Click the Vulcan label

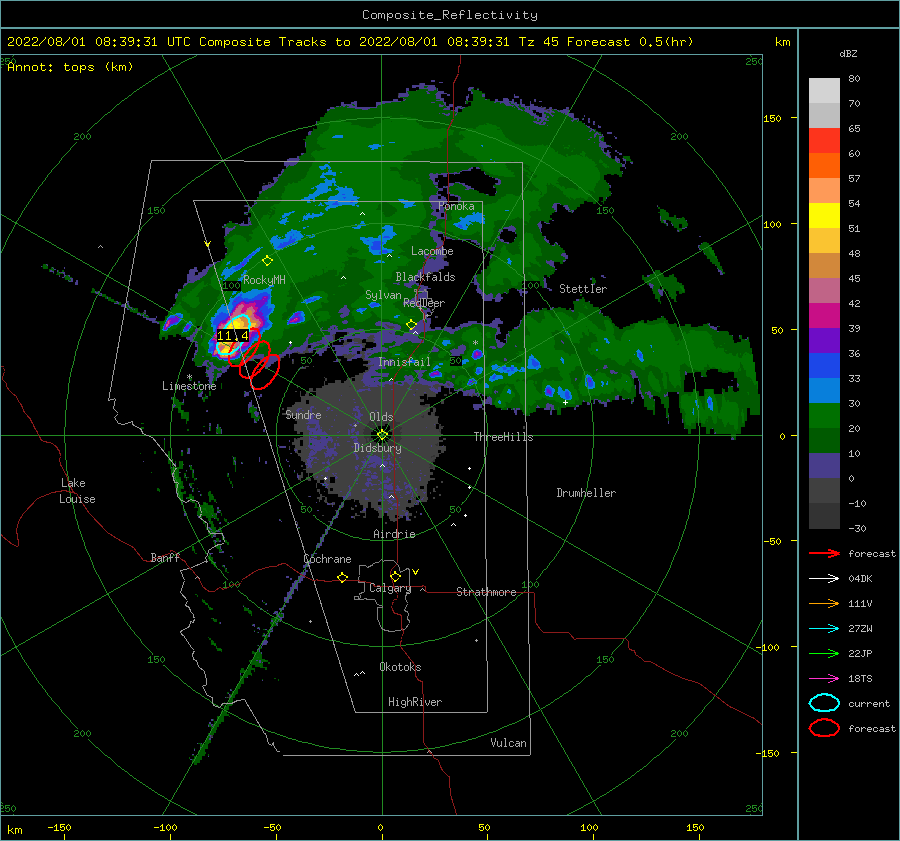508,742
